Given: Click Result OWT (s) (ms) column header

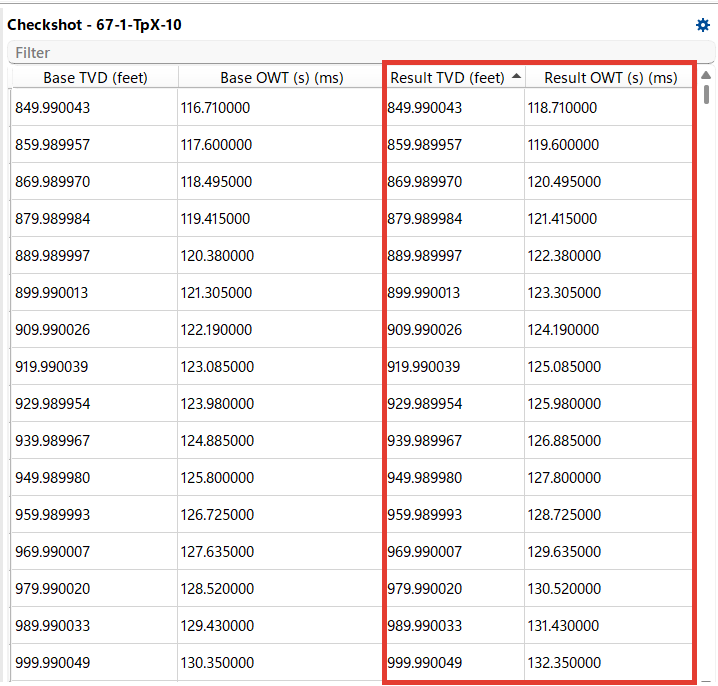Looking at the screenshot, I should [x=610, y=77].
